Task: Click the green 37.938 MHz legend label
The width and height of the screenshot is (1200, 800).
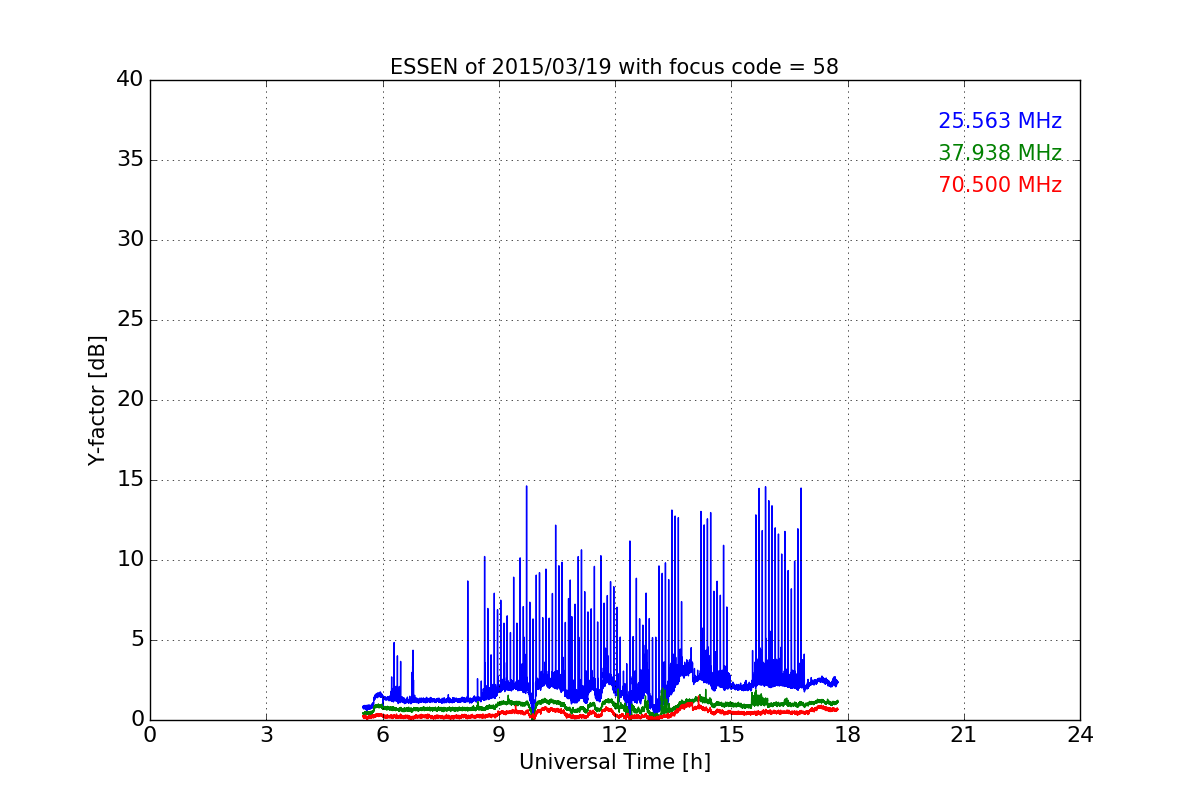Action: [x=1000, y=153]
